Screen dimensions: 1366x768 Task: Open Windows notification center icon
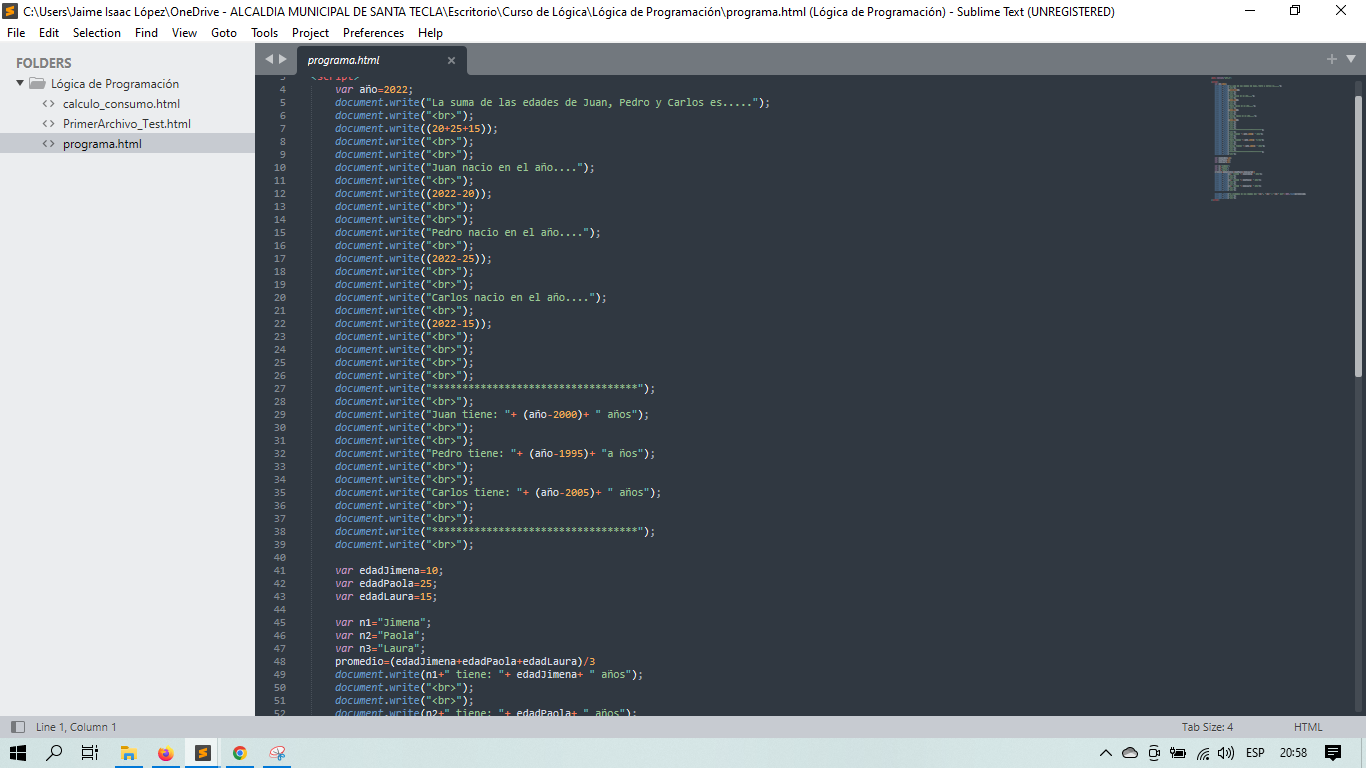pyautogui.click(x=1333, y=753)
